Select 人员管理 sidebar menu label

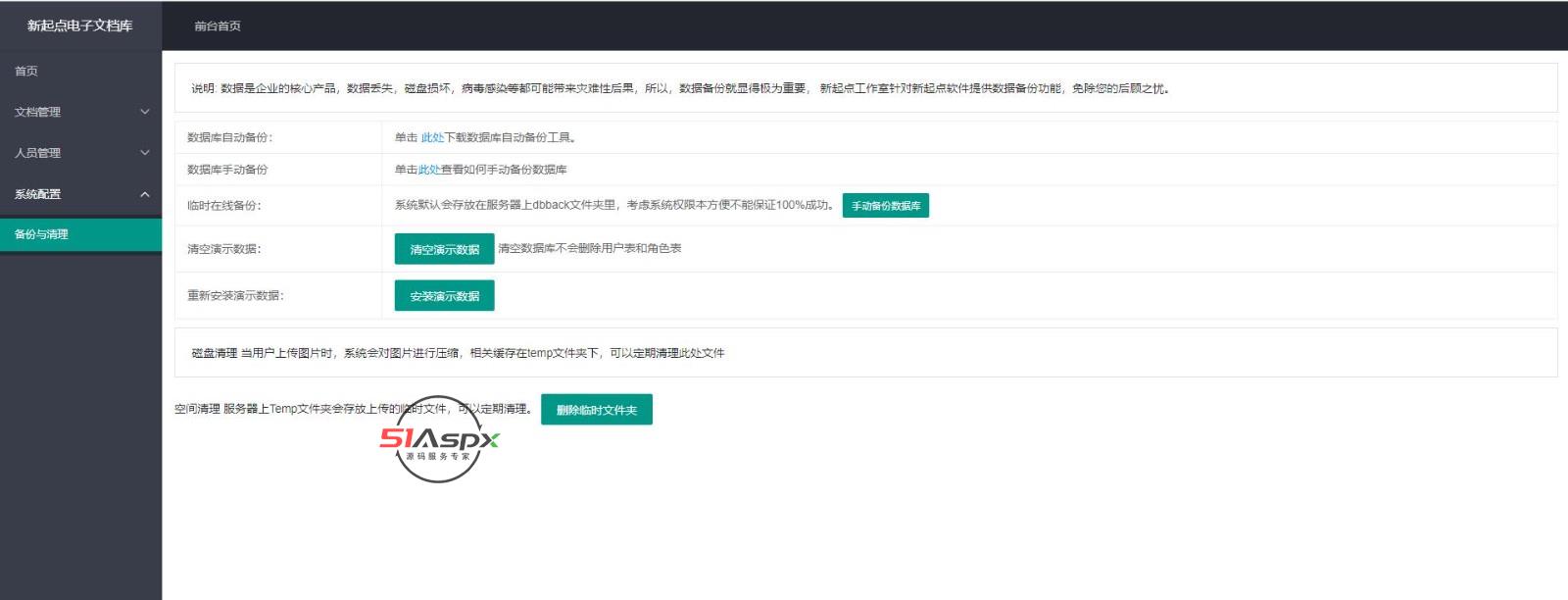click(x=38, y=153)
